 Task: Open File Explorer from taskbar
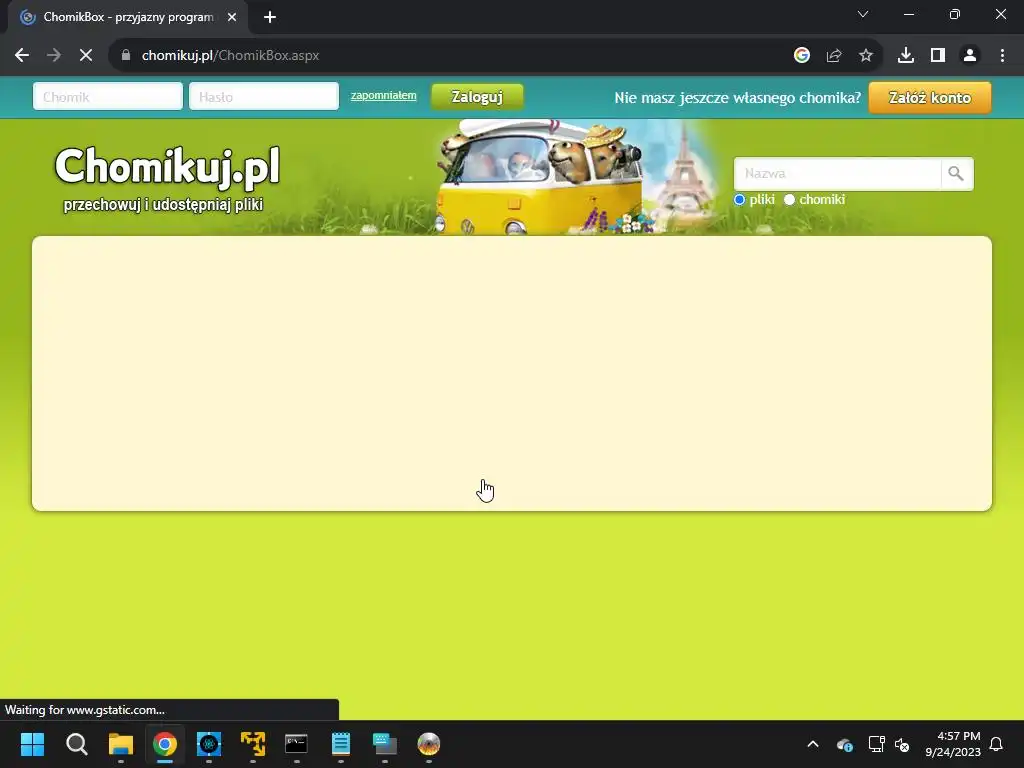pyautogui.click(x=121, y=744)
